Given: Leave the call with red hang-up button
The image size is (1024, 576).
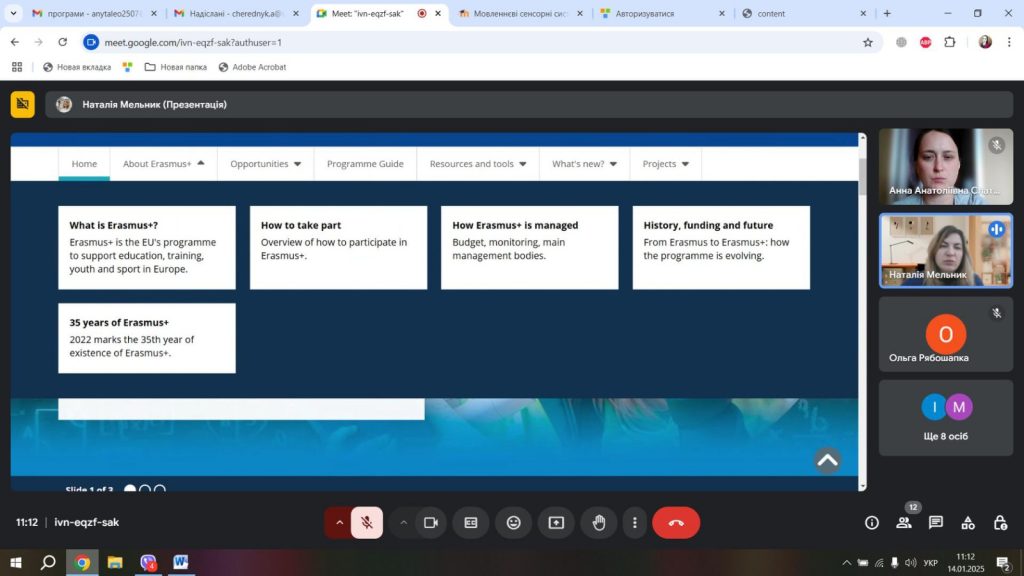Looking at the screenshot, I should tap(676, 522).
